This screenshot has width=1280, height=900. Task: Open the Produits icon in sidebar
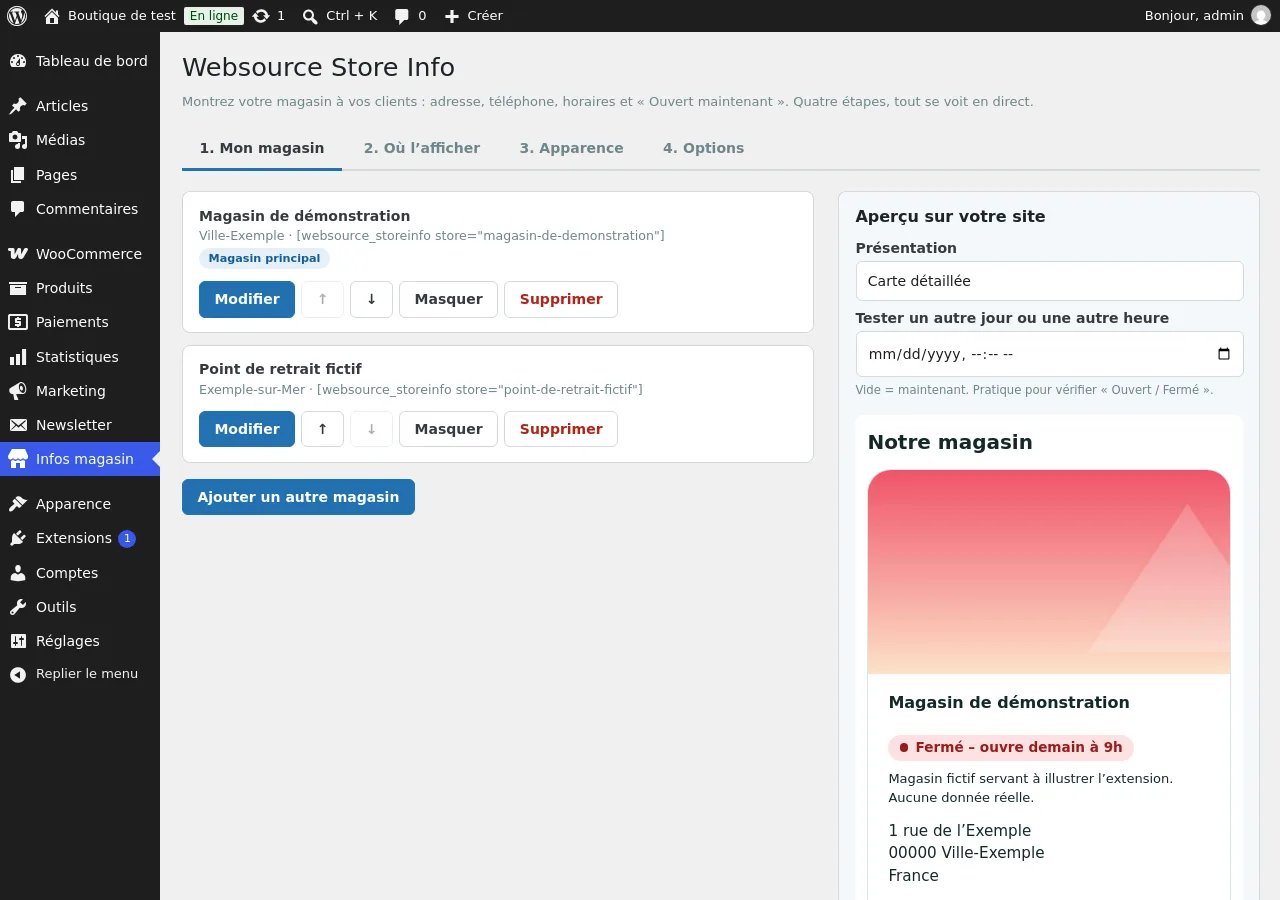(x=18, y=288)
